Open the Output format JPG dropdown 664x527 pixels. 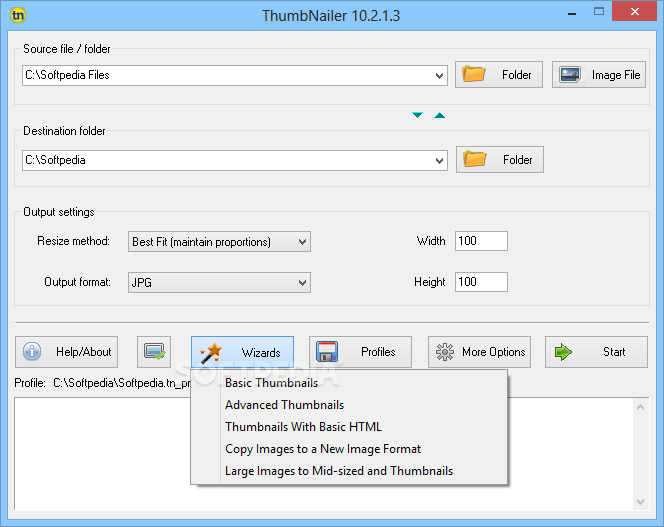[219, 283]
